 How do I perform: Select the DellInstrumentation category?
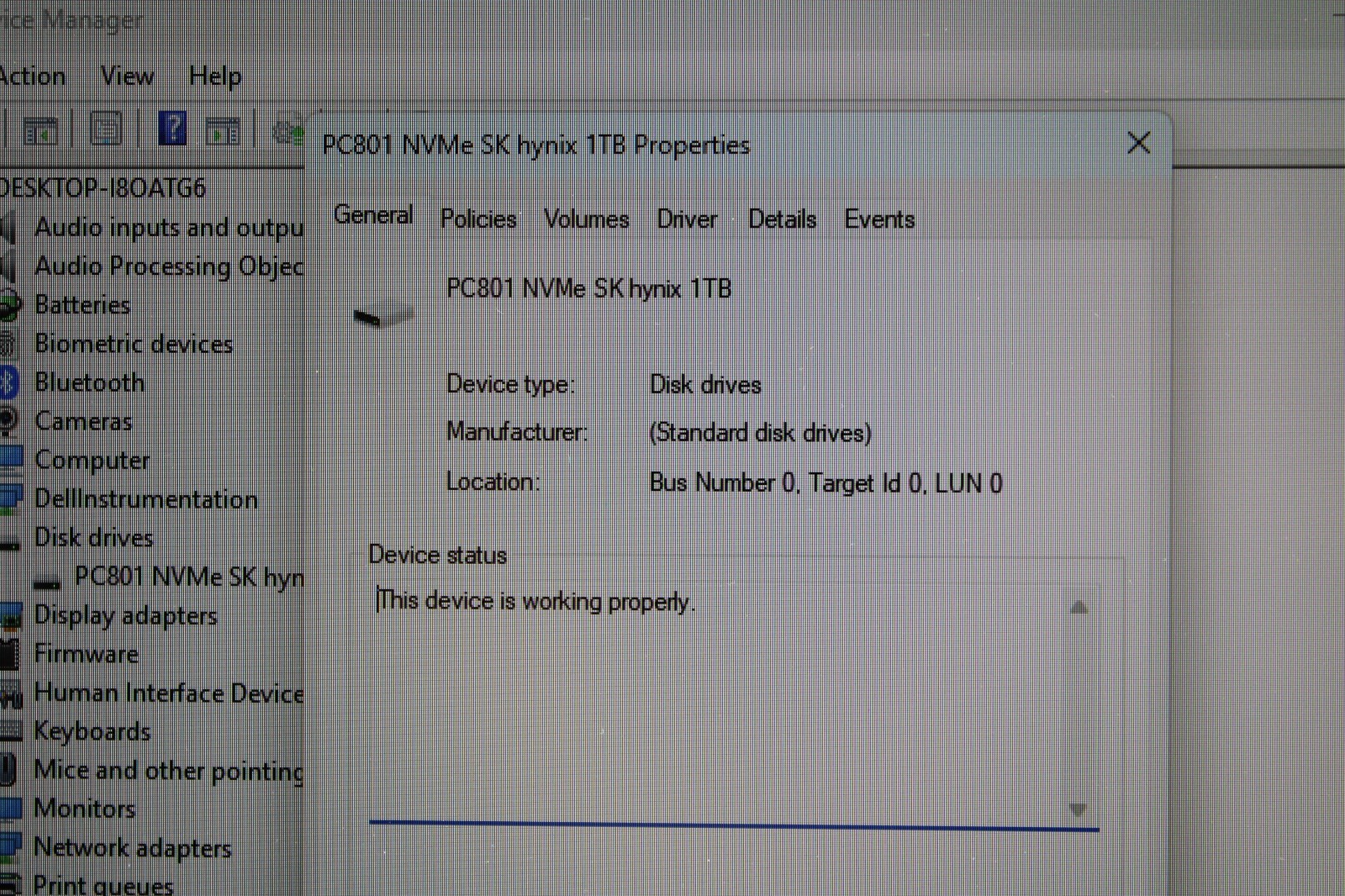coord(145,499)
